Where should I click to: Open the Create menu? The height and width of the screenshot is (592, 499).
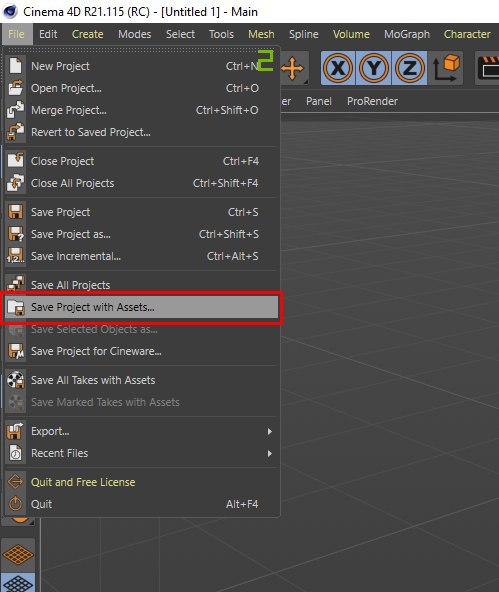[88, 34]
